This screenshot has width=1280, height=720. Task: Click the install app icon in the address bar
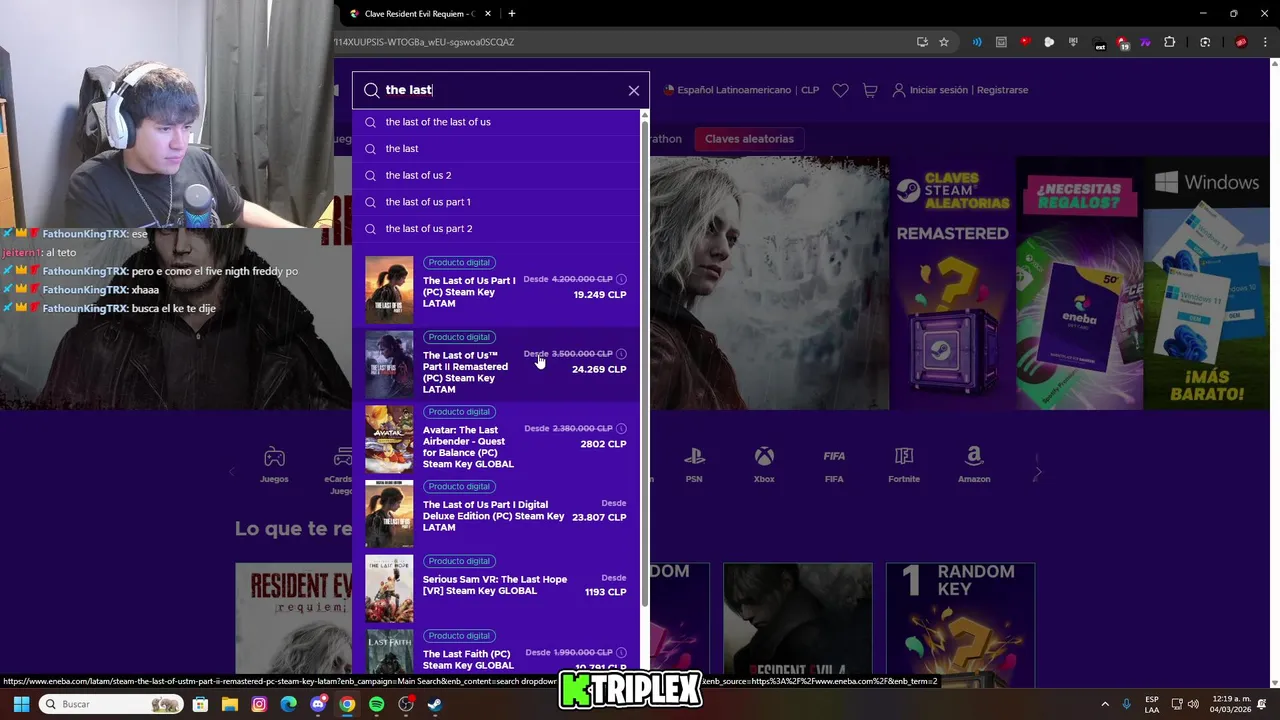click(922, 42)
